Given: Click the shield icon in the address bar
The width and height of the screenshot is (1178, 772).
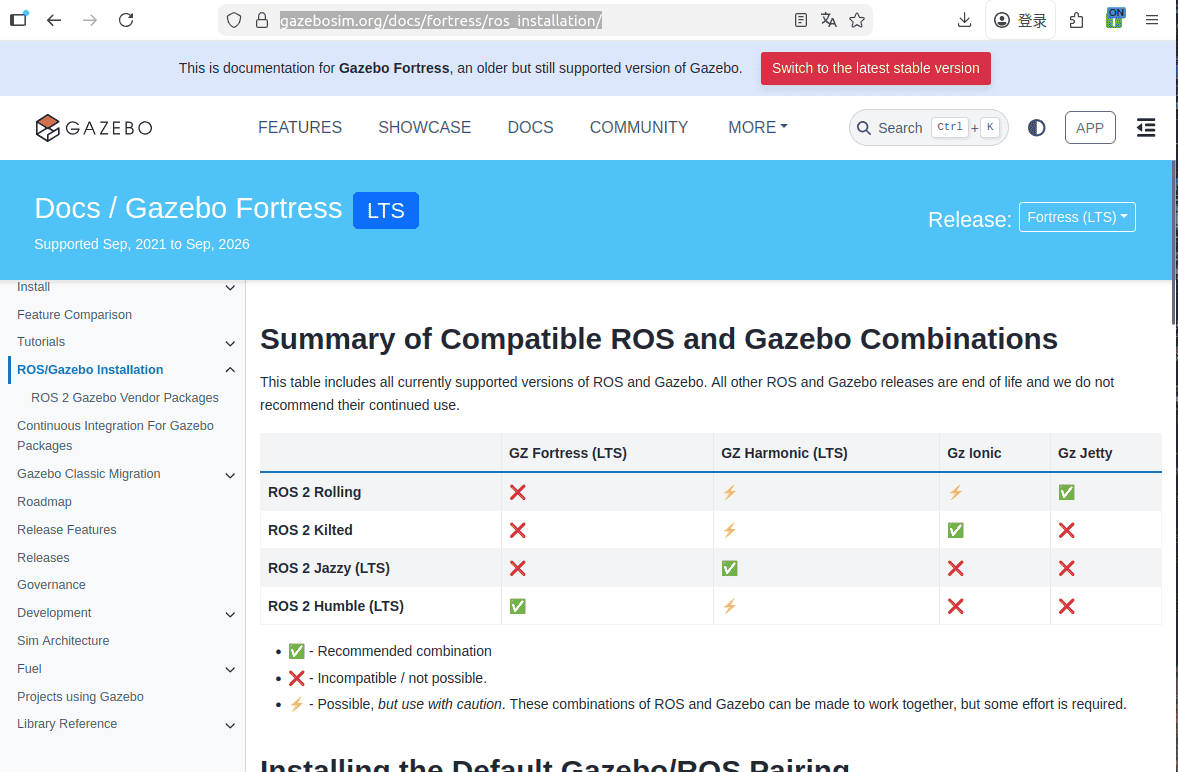Looking at the screenshot, I should [232, 19].
